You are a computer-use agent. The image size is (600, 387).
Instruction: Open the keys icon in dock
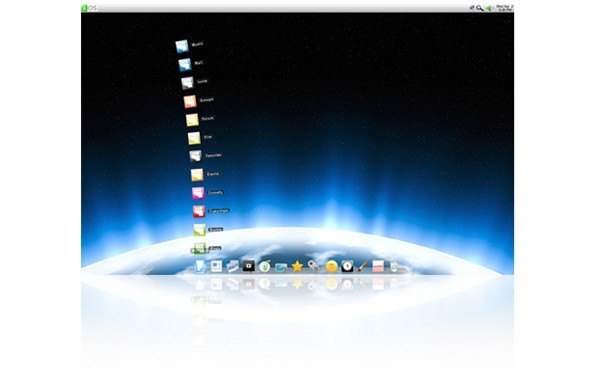[x=313, y=265]
